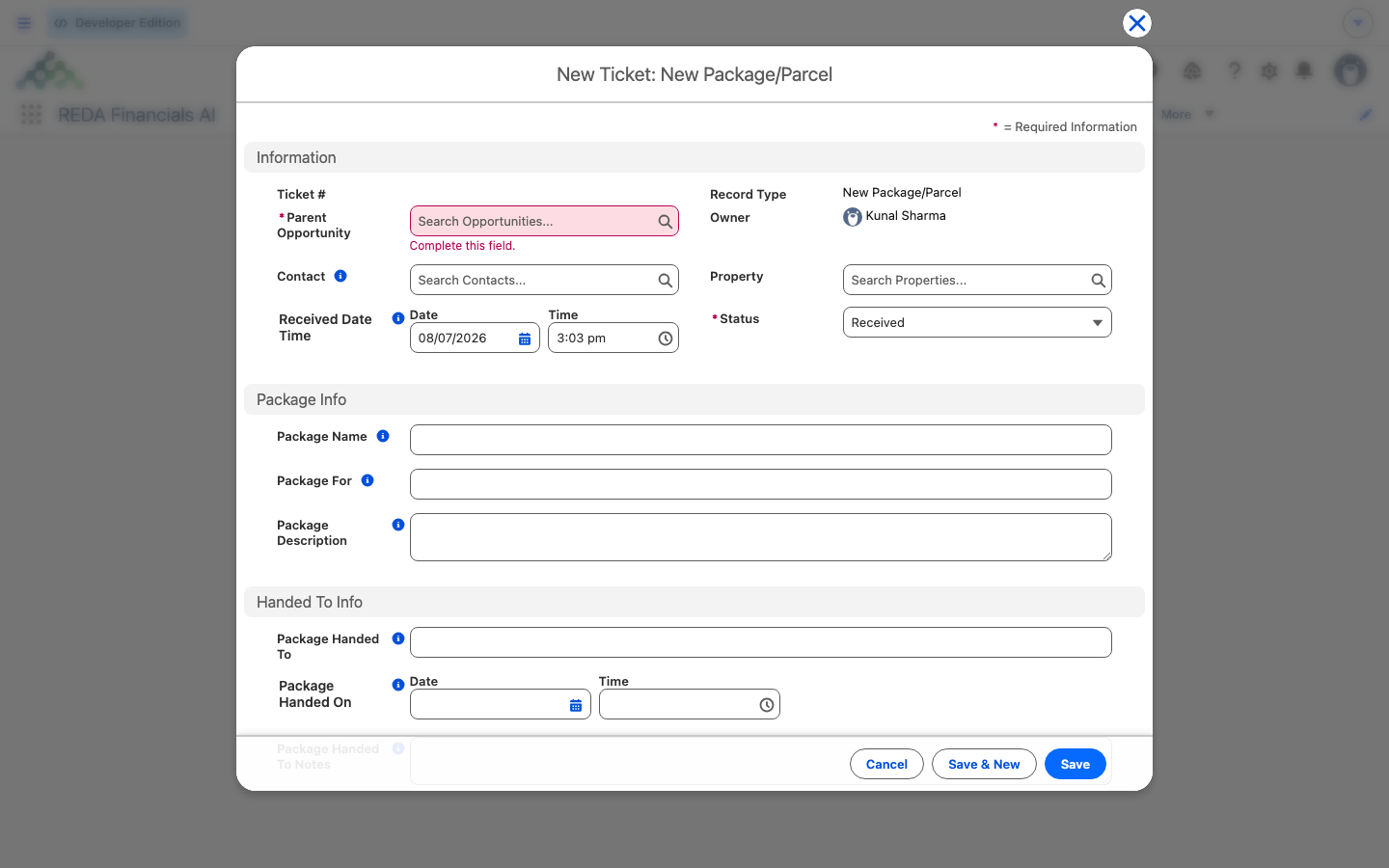The image size is (1389, 868).
Task: Click the Package Description text area
Action: tap(761, 537)
